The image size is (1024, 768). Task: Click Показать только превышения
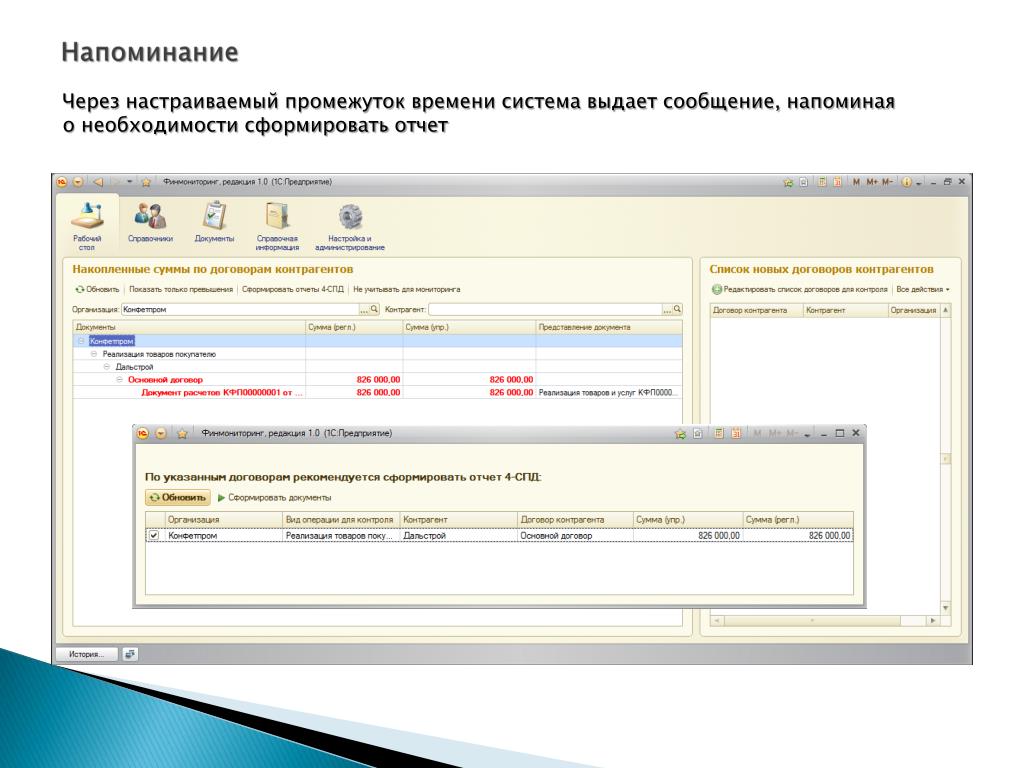pos(181,289)
